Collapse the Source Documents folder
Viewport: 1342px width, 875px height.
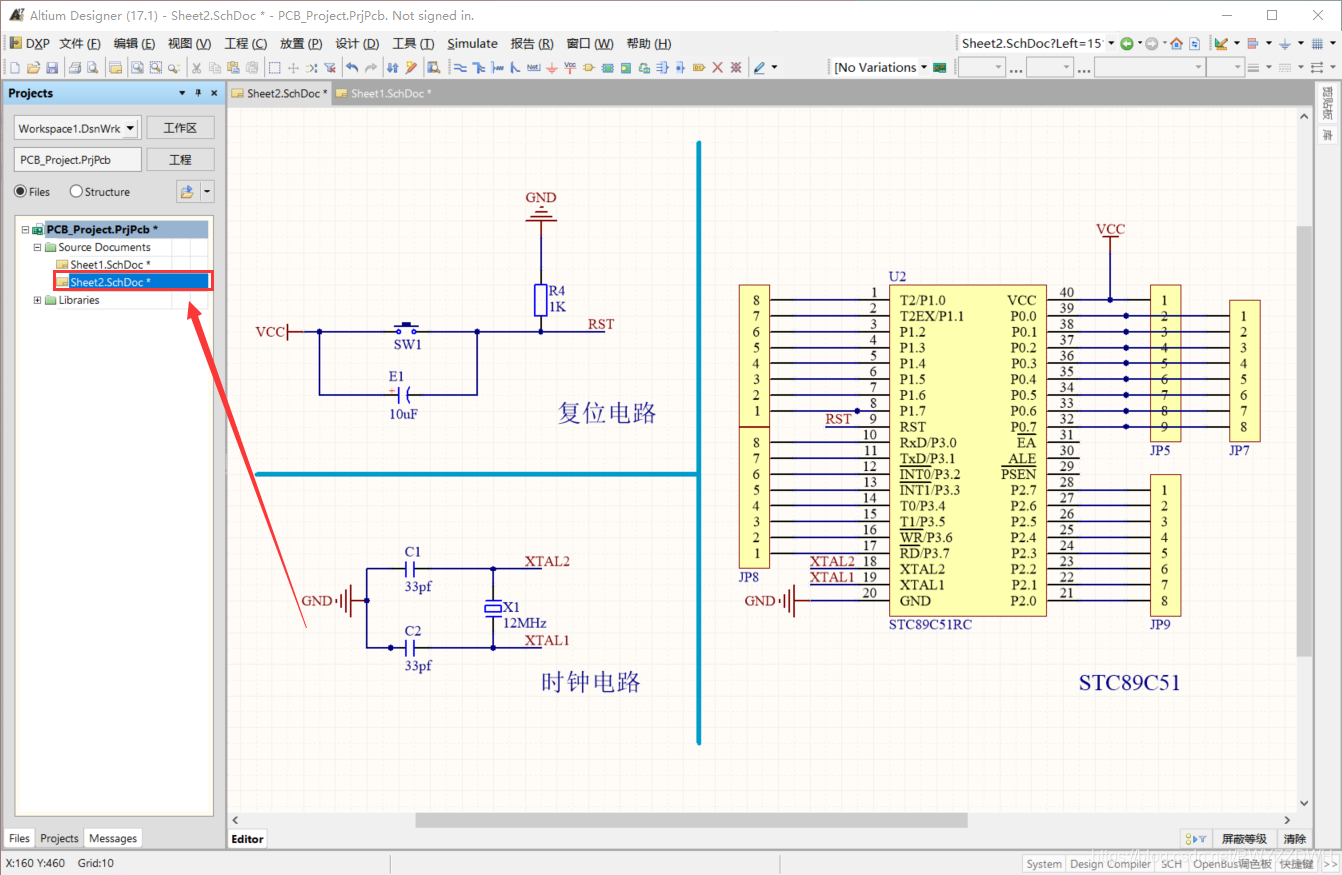click(37, 247)
